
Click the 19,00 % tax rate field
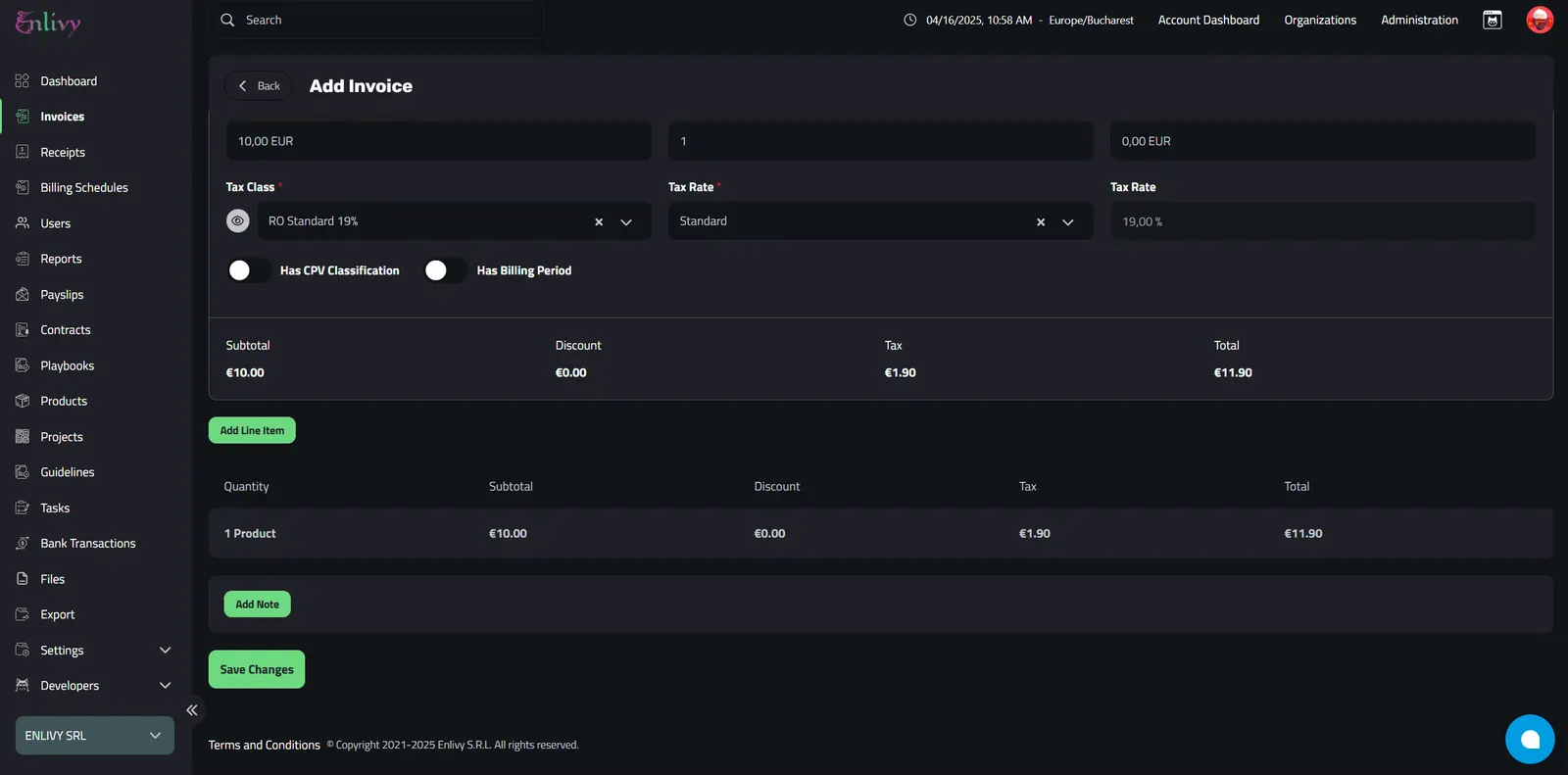point(1323,221)
